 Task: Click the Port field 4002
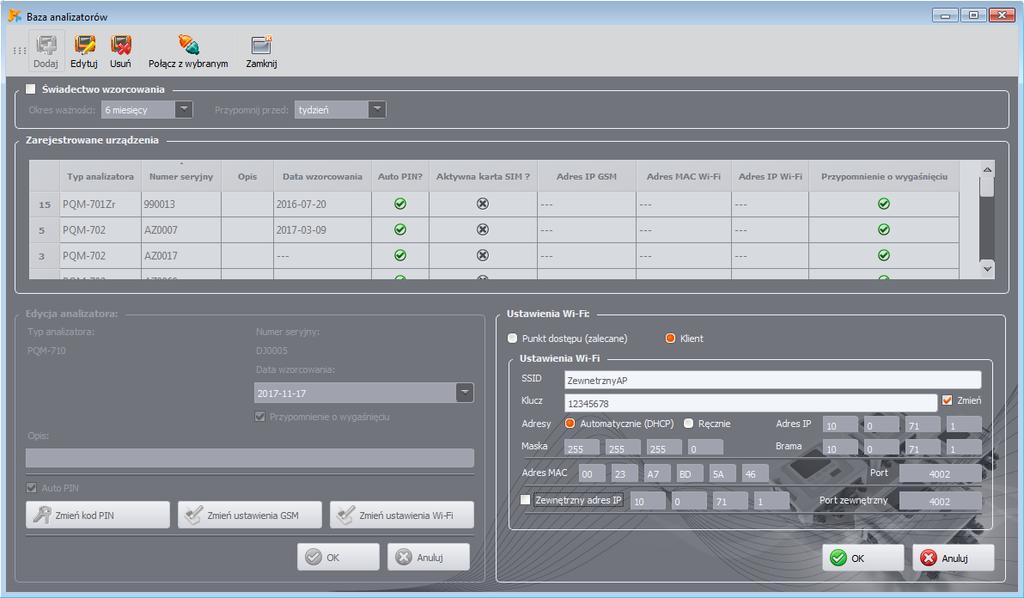(940, 473)
